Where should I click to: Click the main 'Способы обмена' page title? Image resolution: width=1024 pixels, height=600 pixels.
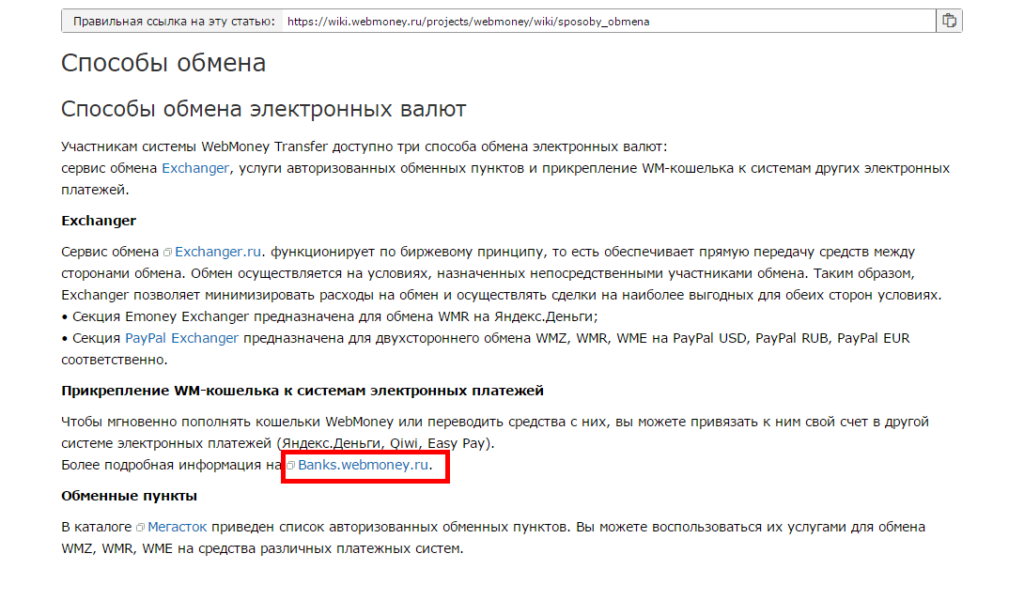click(163, 63)
